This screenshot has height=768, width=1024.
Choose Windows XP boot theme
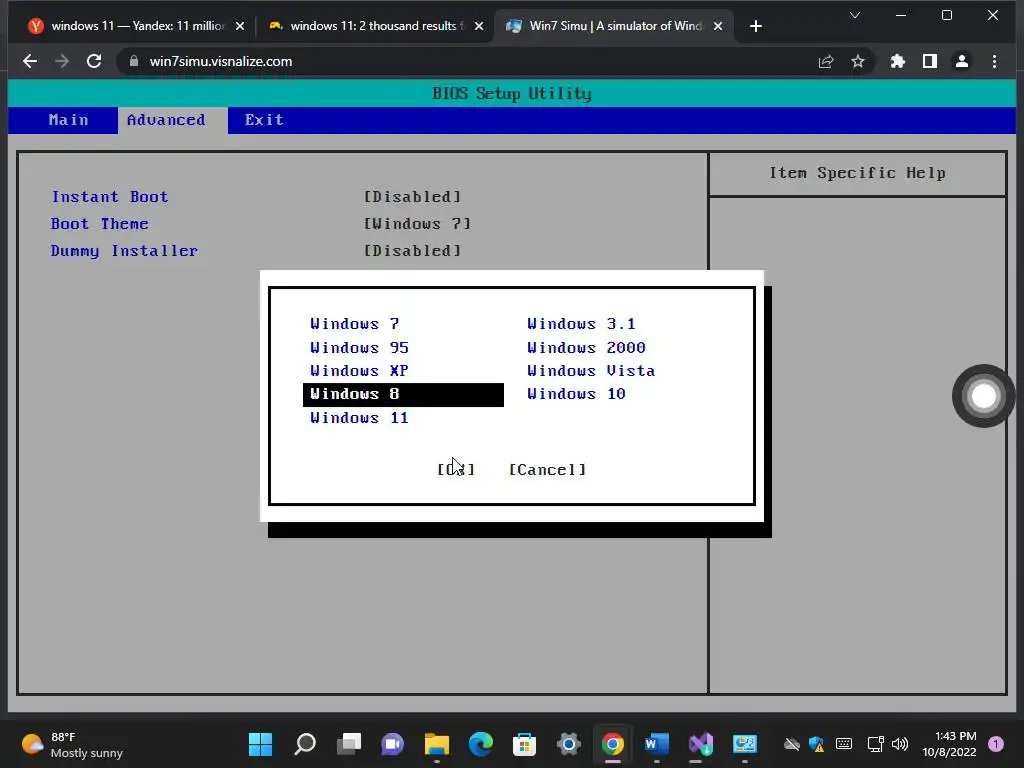(359, 371)
